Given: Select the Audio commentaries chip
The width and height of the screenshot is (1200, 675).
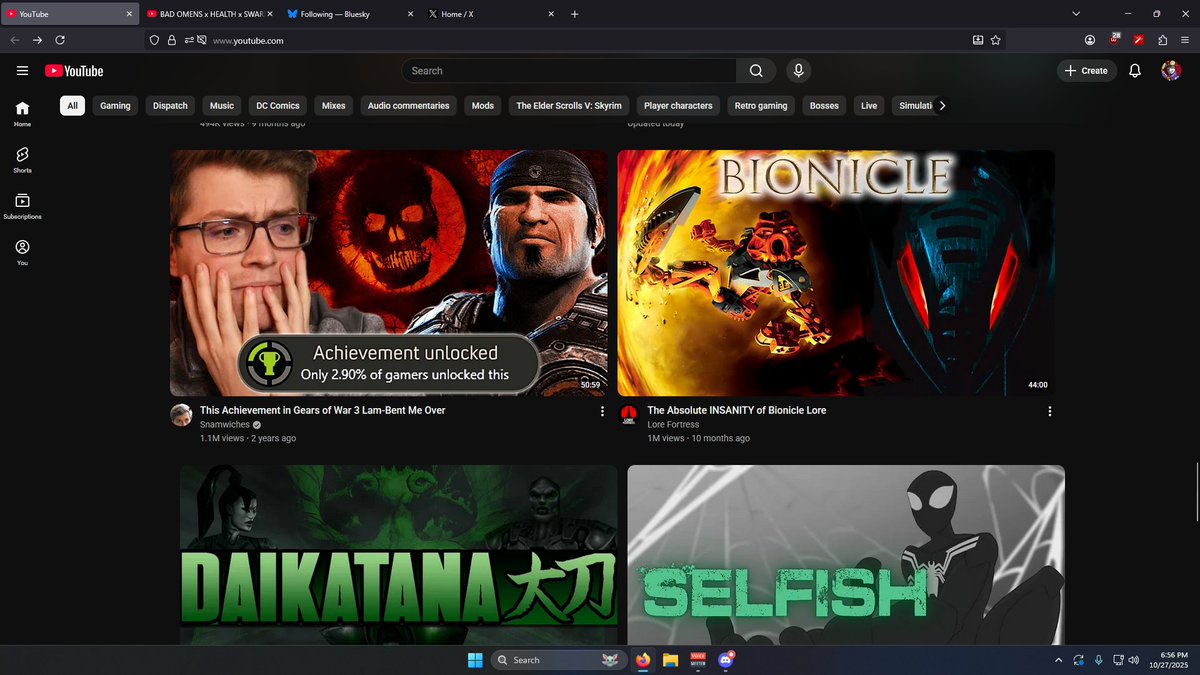Looking at the screenshot, I should 408,105.
